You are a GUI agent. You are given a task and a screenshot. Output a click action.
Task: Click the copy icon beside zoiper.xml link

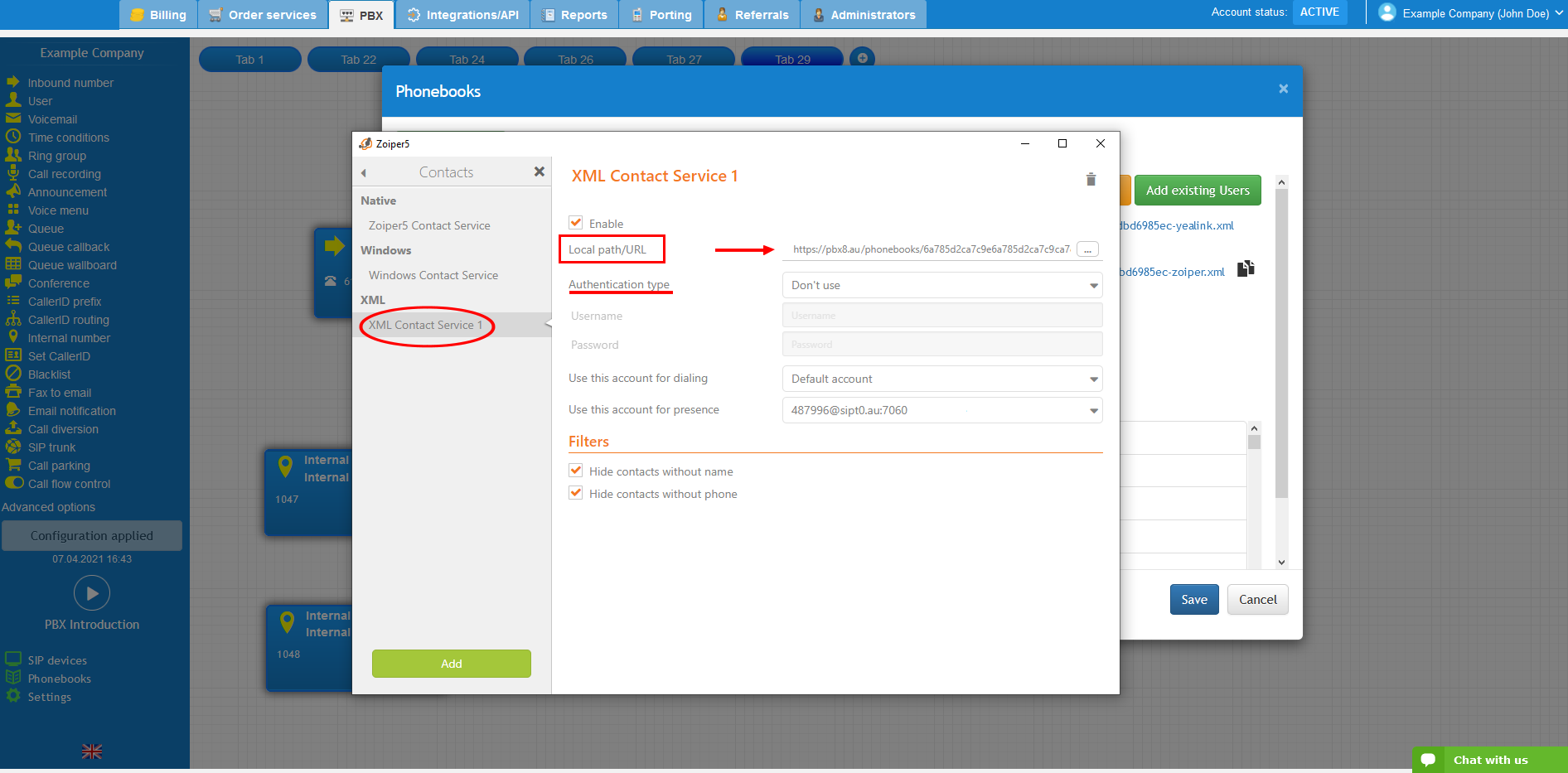point(1245,269)
